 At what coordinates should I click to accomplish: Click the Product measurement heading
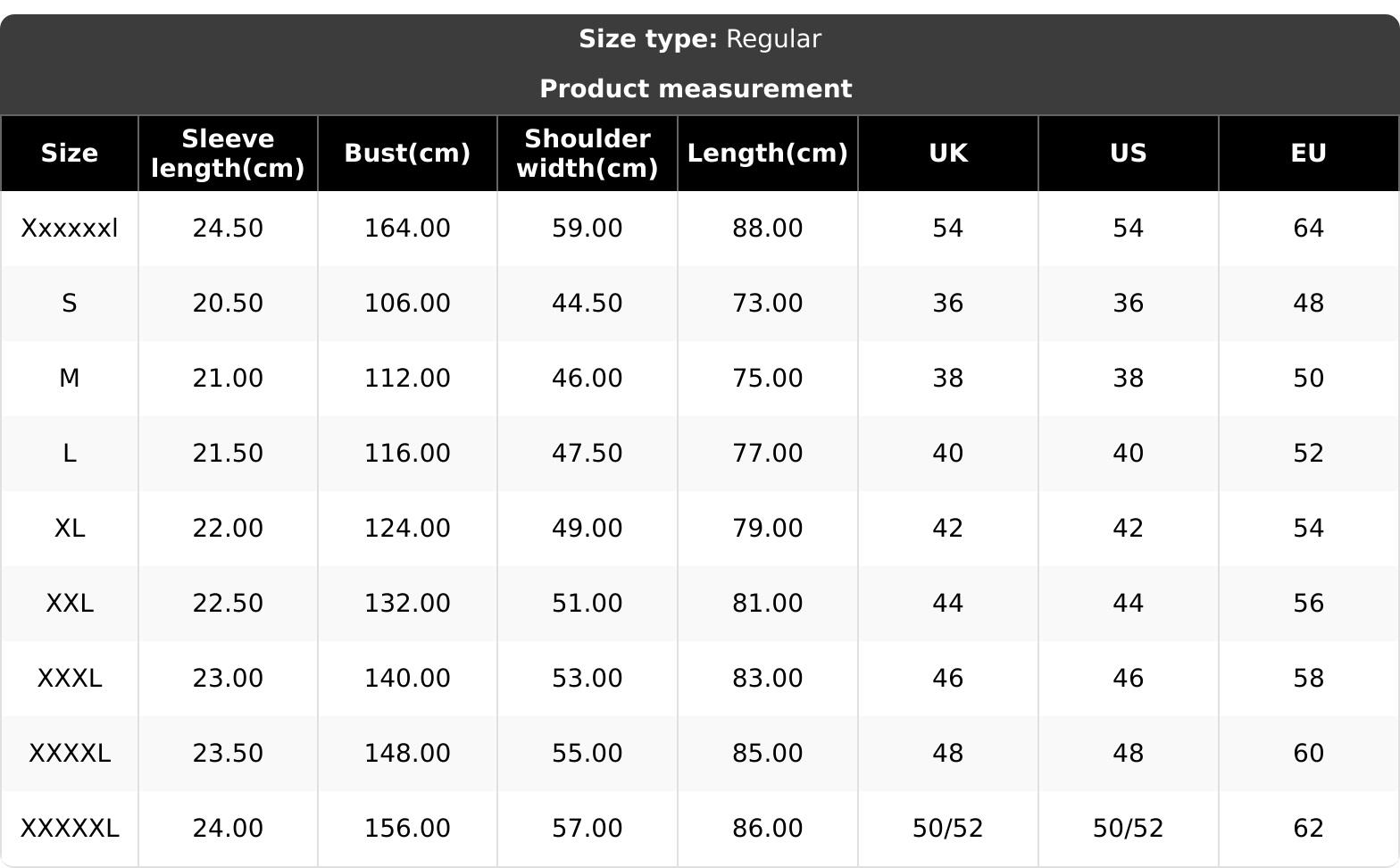(x=696, y=89)
